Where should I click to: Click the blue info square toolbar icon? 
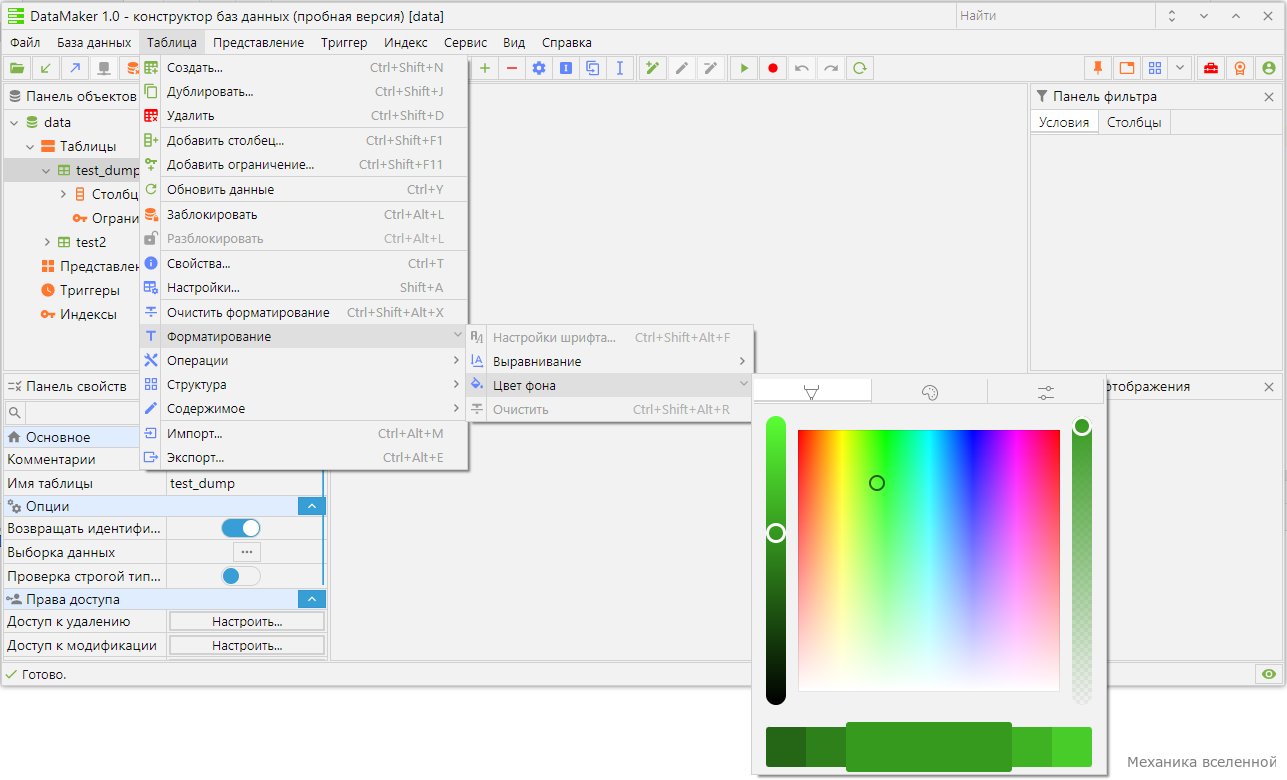click(566, 68)
